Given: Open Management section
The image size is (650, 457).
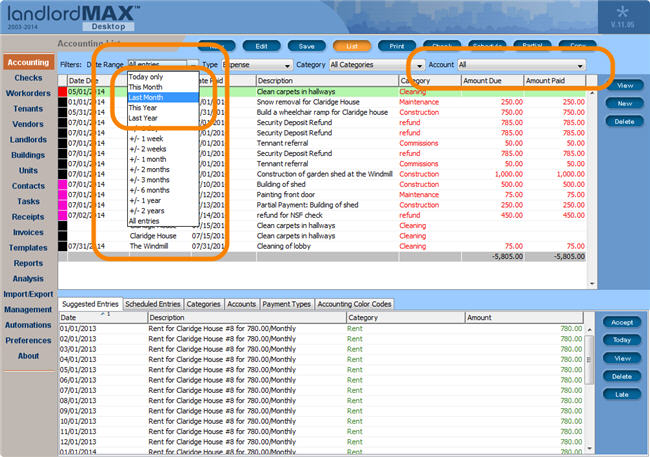Looking at the screenshot, I should click(x=28, y=310).
